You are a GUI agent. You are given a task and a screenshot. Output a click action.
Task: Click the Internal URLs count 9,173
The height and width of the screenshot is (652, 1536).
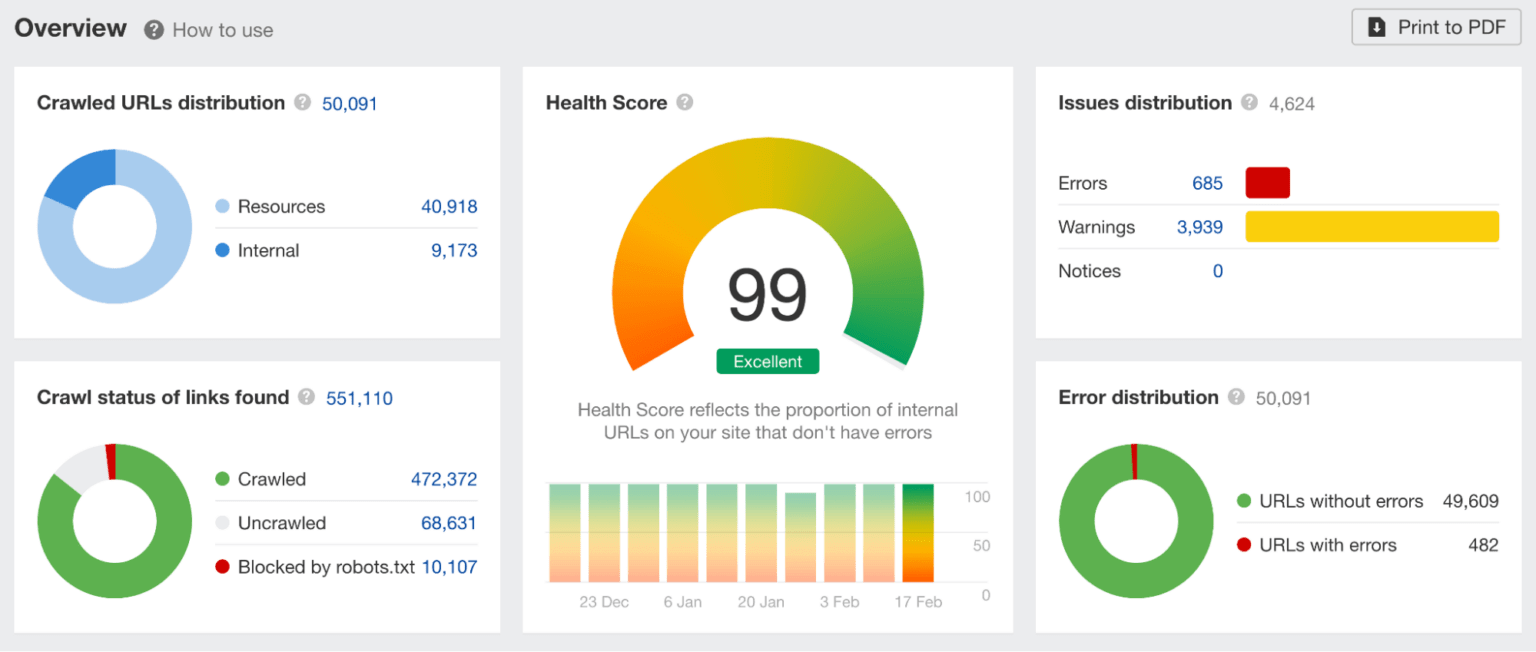point(454,251)
